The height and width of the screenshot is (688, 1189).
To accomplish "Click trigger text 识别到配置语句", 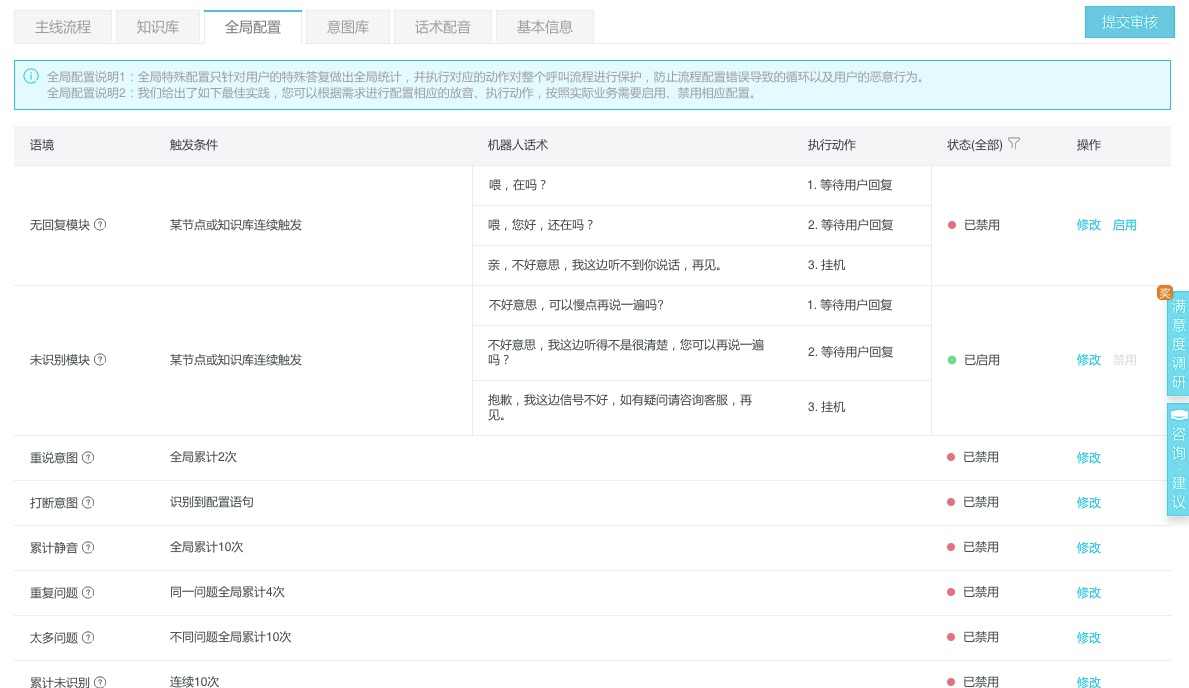I will 212,501.
